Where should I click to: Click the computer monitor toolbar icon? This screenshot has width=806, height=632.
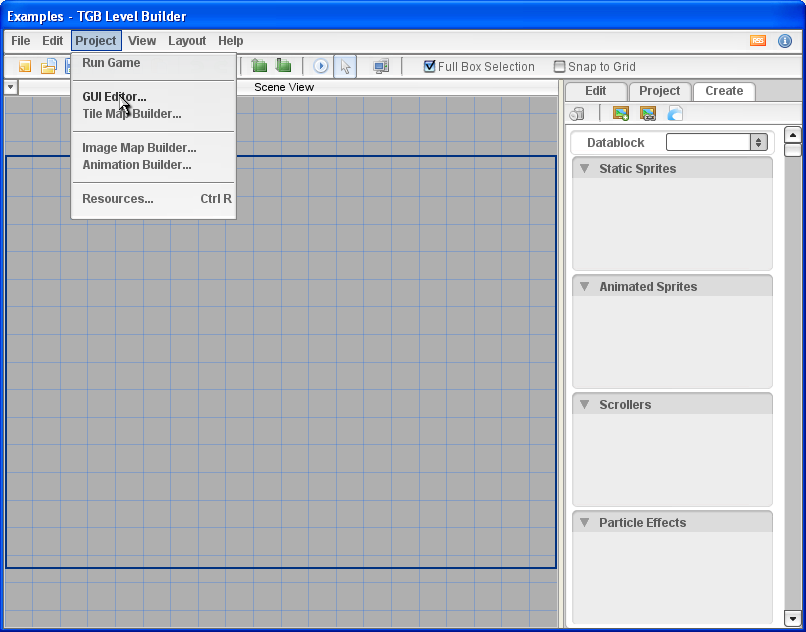(x=381, y=66)
